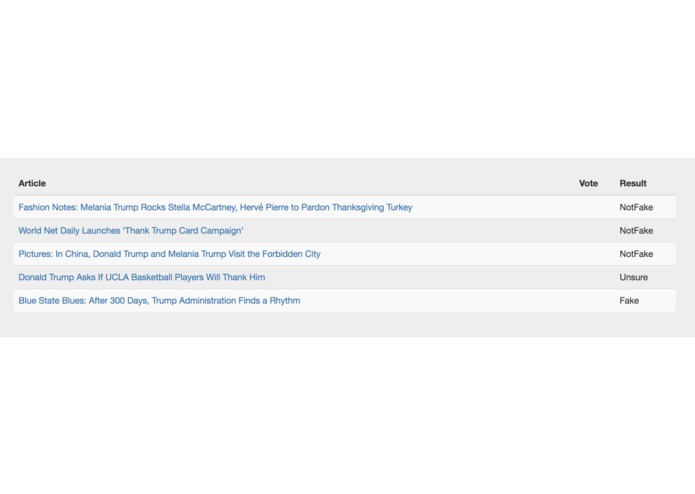Click the Vote column header
695x494 pixels.
coord(588,183)
